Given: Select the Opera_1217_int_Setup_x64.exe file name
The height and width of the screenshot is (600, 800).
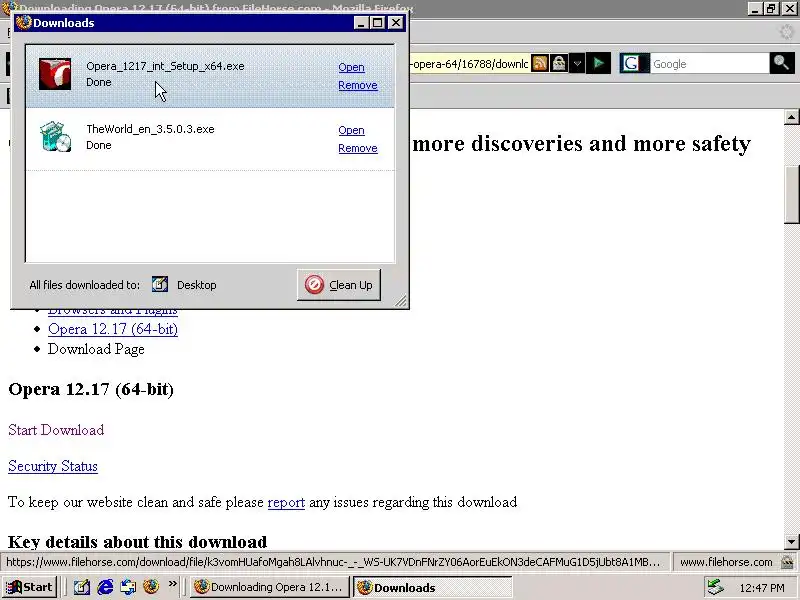Looking at the screenshot, I should point(165,66).
